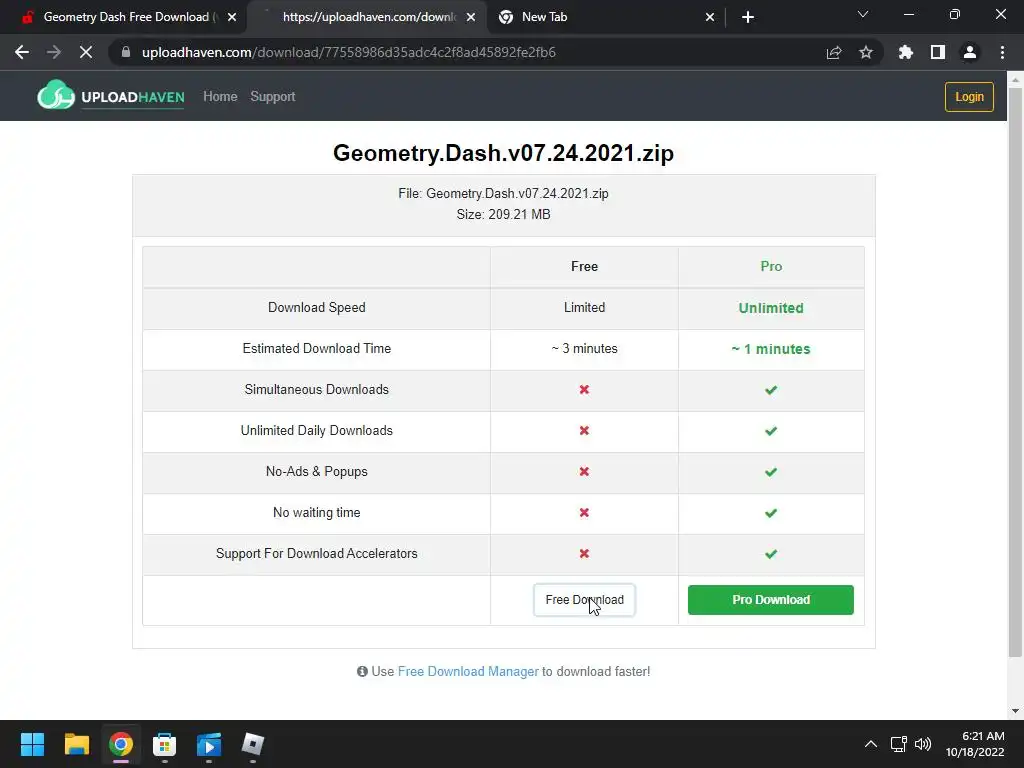Click green check in Simultaneous Downloads row
The width and height of the screenshot is (1024, 768).
coord(771,390)
